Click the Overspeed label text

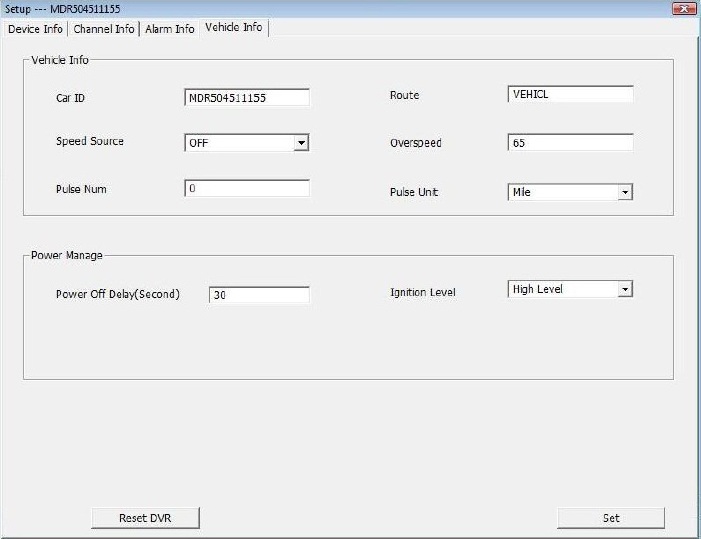(x=416, y=143)
